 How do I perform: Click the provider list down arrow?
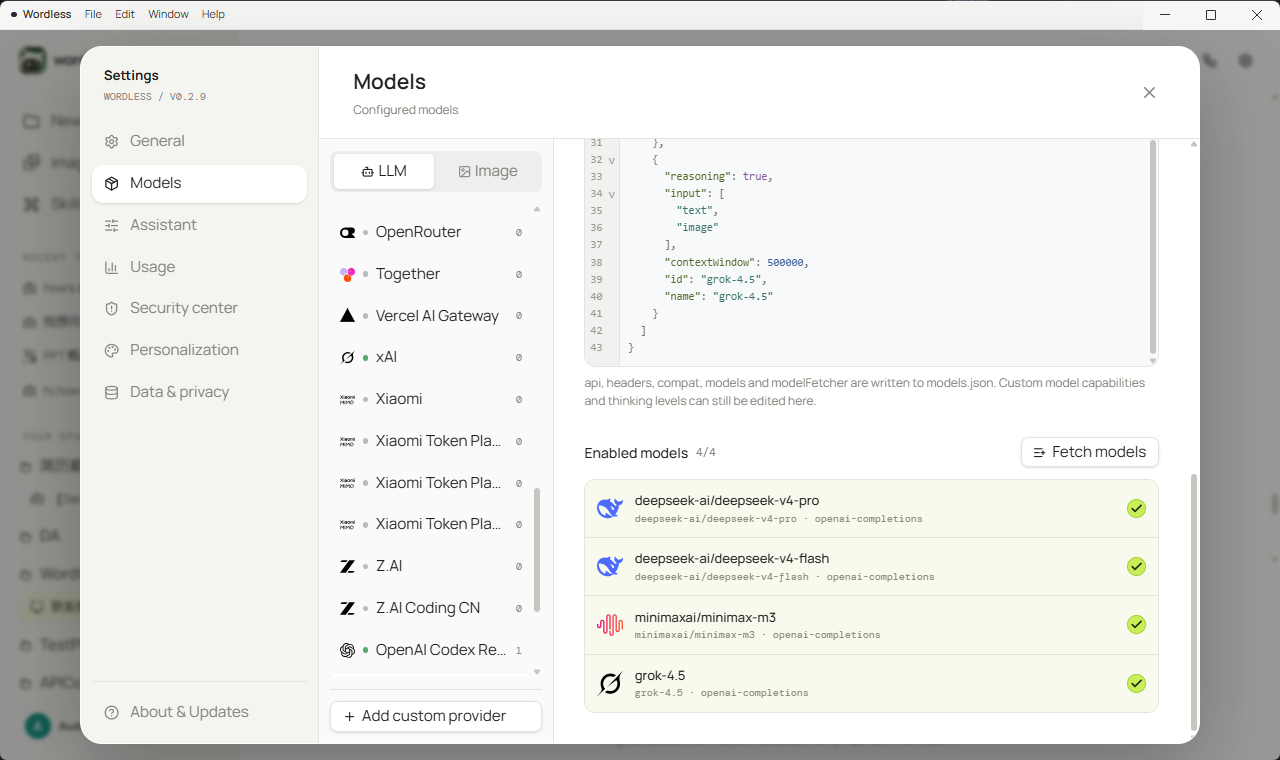coord(537,673)
